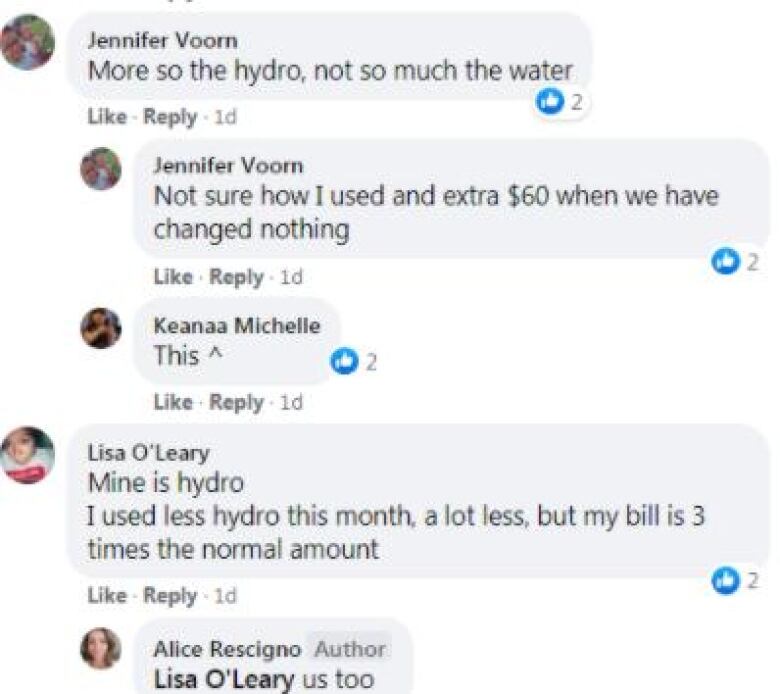Viewport: 780px width, 694px height.
Task: Open Jennifer Voorn's top comment profile picture
Action: click(x=27, y=44)
